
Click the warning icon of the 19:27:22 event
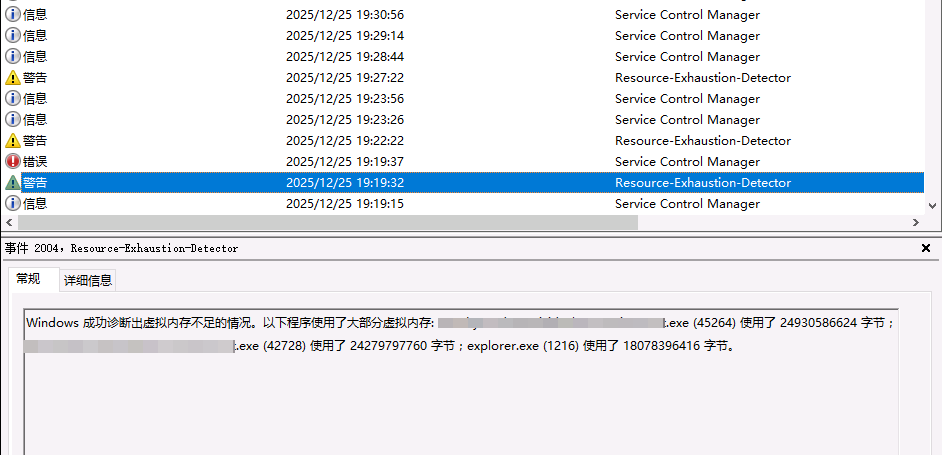(13, 78)
